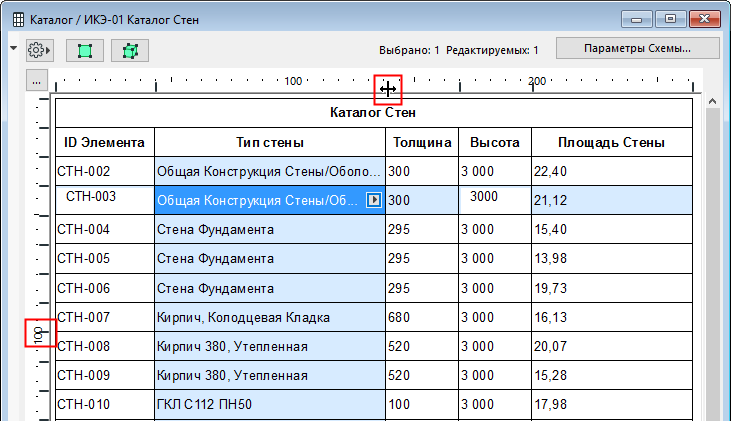Click thickness 100 in СТН-010 row
Viewport: 731px width, 421px height.
pos(422,404)
